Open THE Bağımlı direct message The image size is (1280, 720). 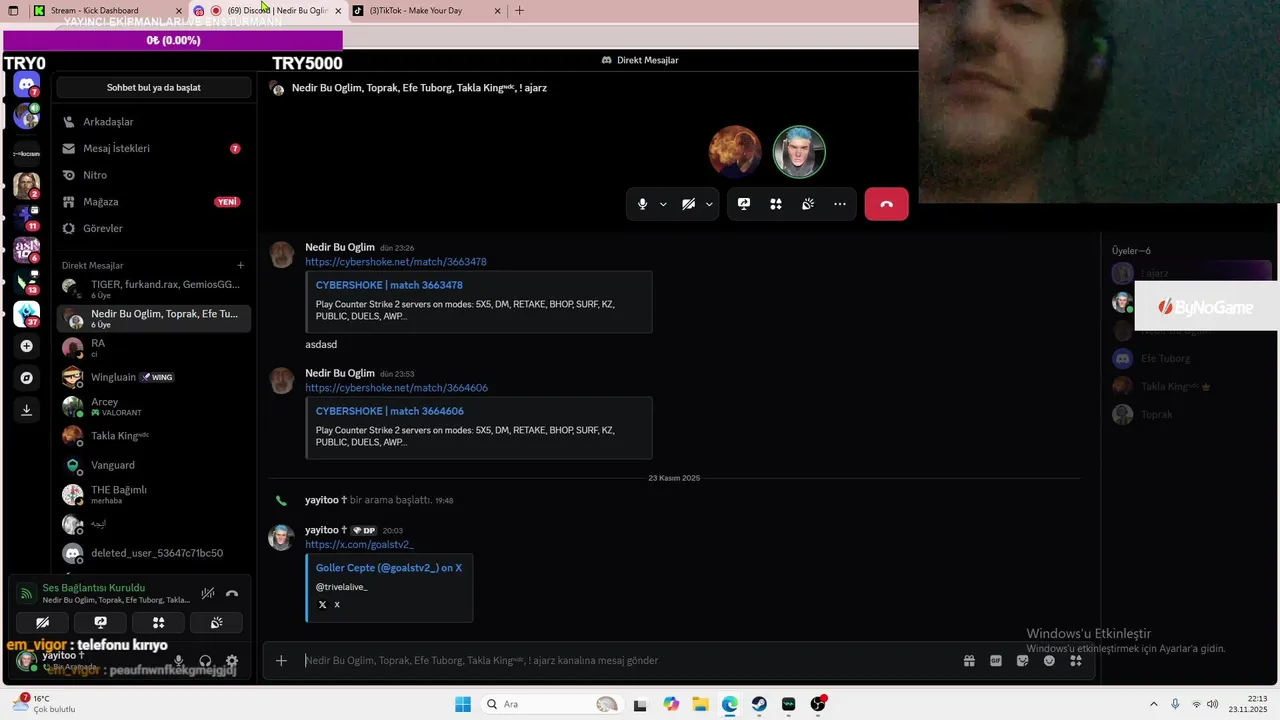click(x=153, y=494)
